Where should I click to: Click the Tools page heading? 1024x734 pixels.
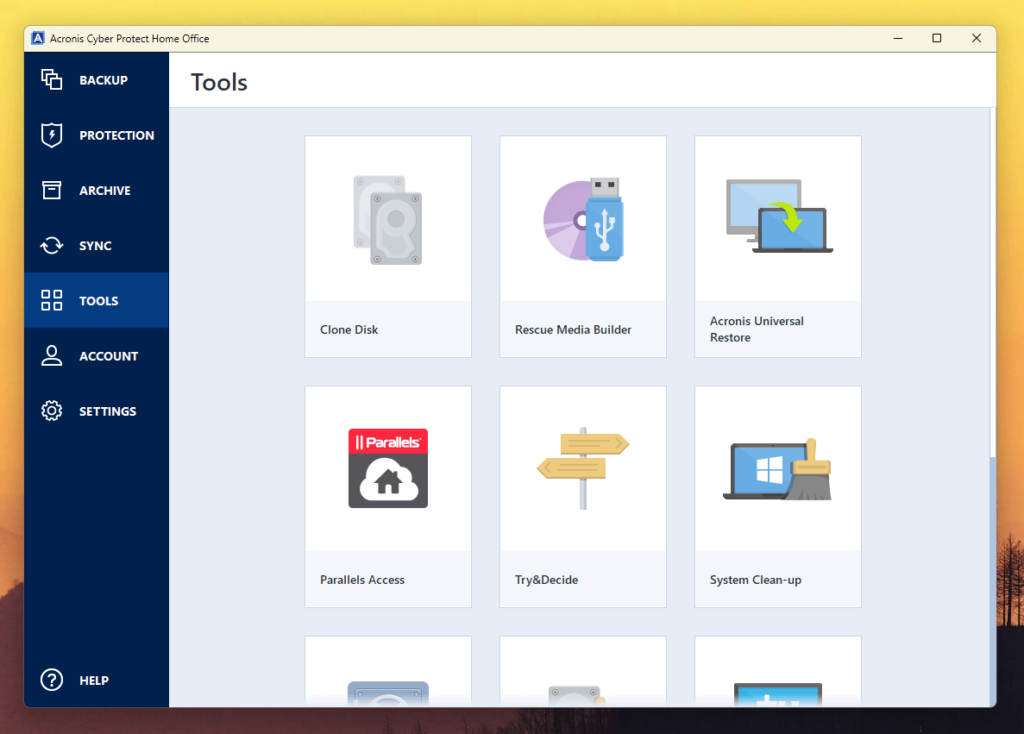coord(219,82)
